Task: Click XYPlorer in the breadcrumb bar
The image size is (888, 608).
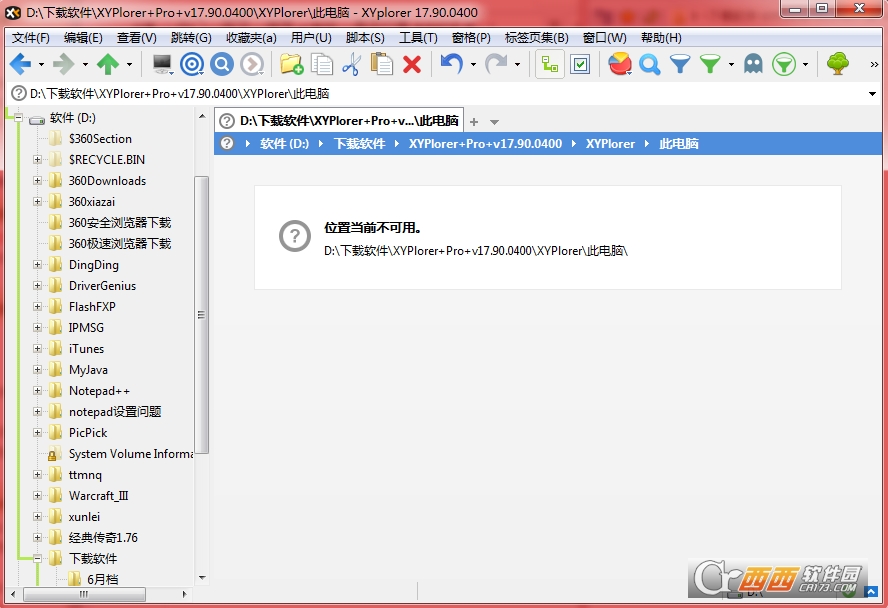Action: coord(610,144)
